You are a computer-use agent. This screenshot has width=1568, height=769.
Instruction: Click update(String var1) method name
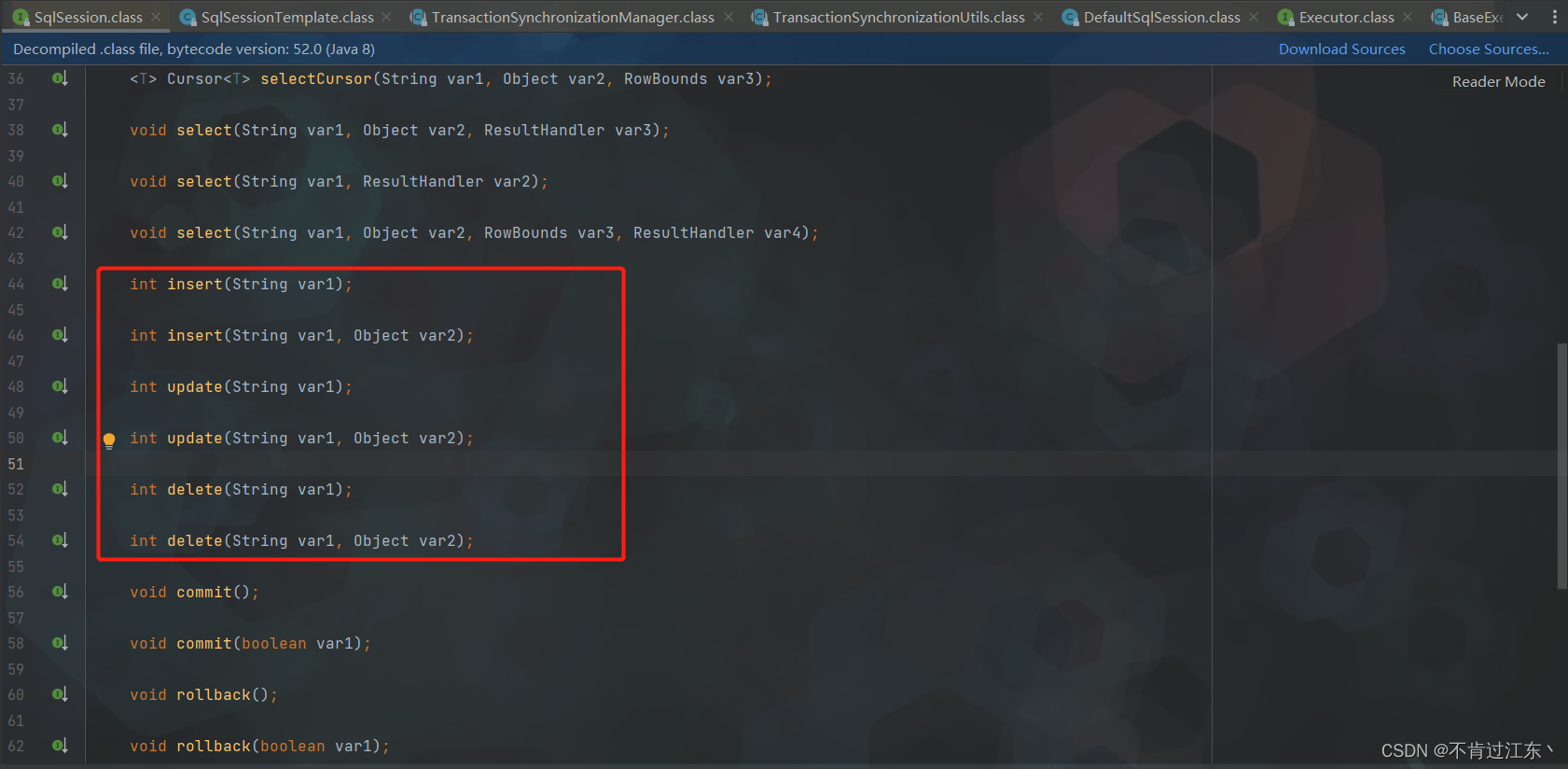(194, 387)
